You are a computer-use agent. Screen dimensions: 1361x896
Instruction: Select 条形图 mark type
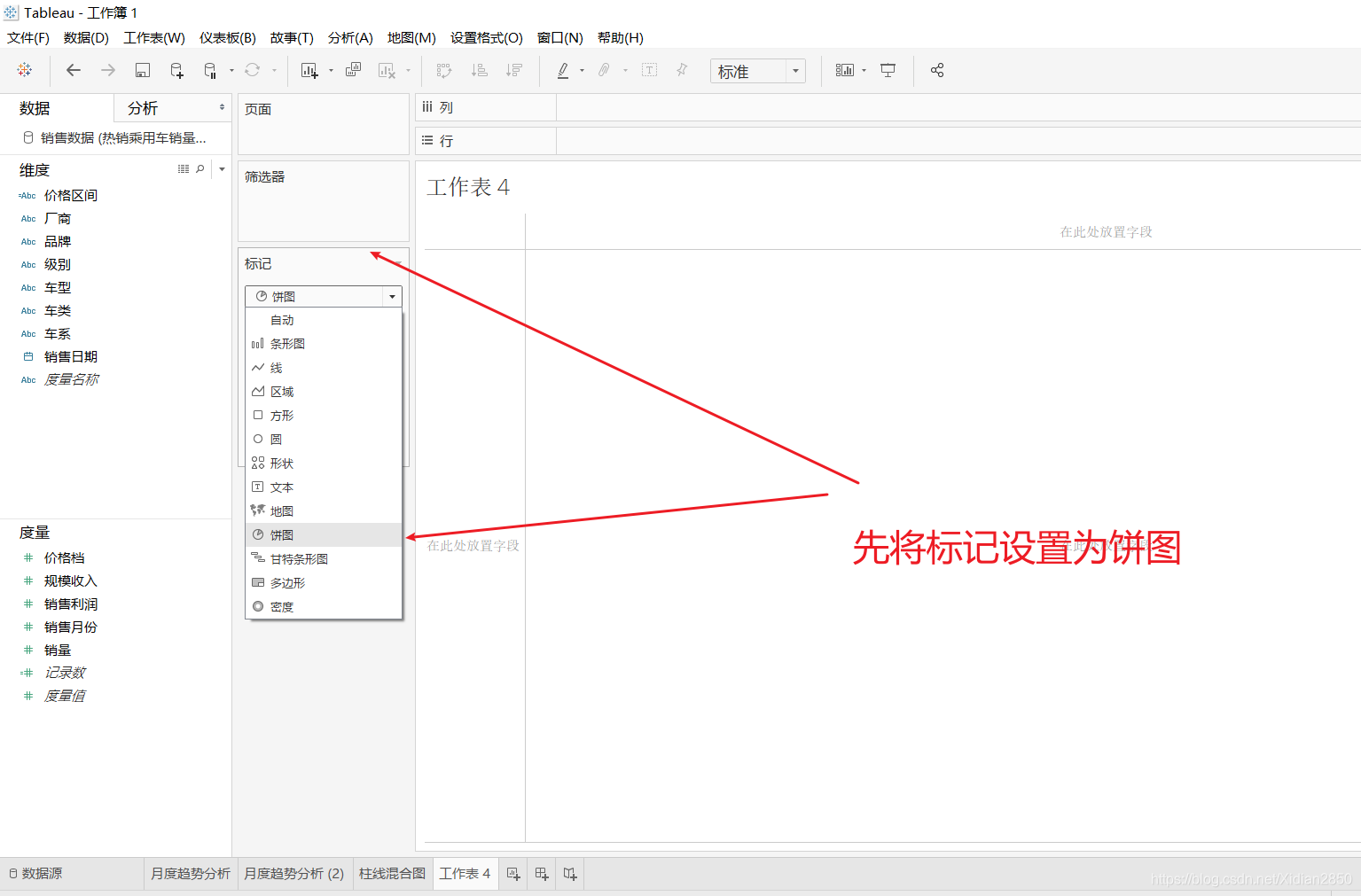[x=324, y=344]
